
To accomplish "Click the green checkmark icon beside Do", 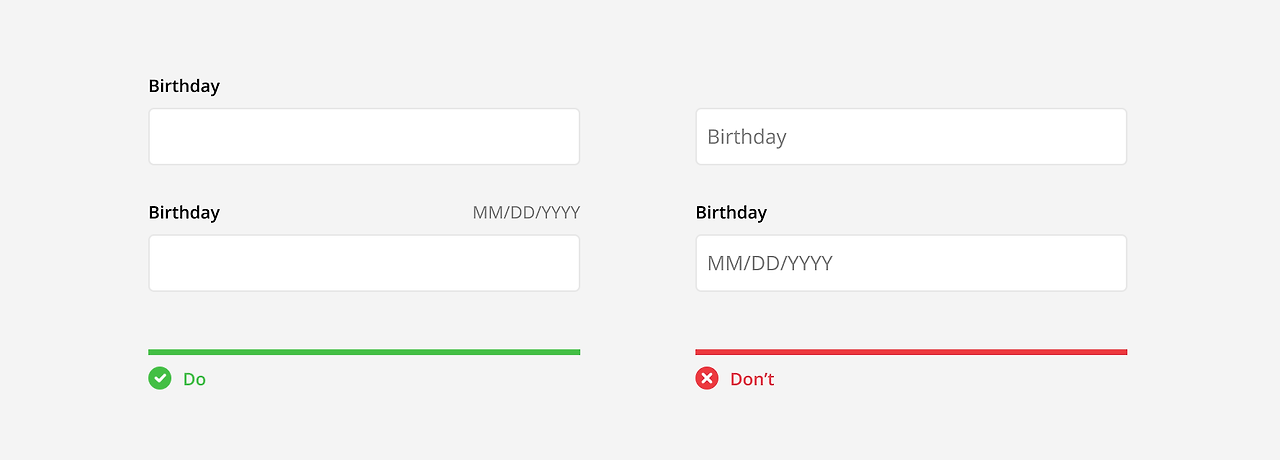I will [160, 378].
